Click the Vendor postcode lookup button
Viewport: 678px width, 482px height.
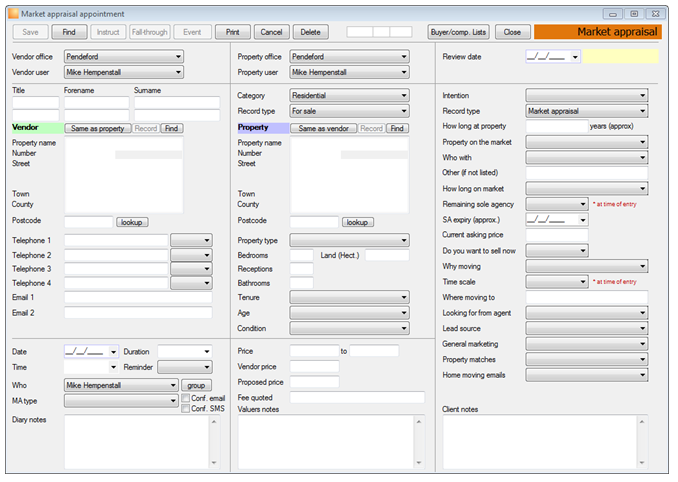coord(132,222)
